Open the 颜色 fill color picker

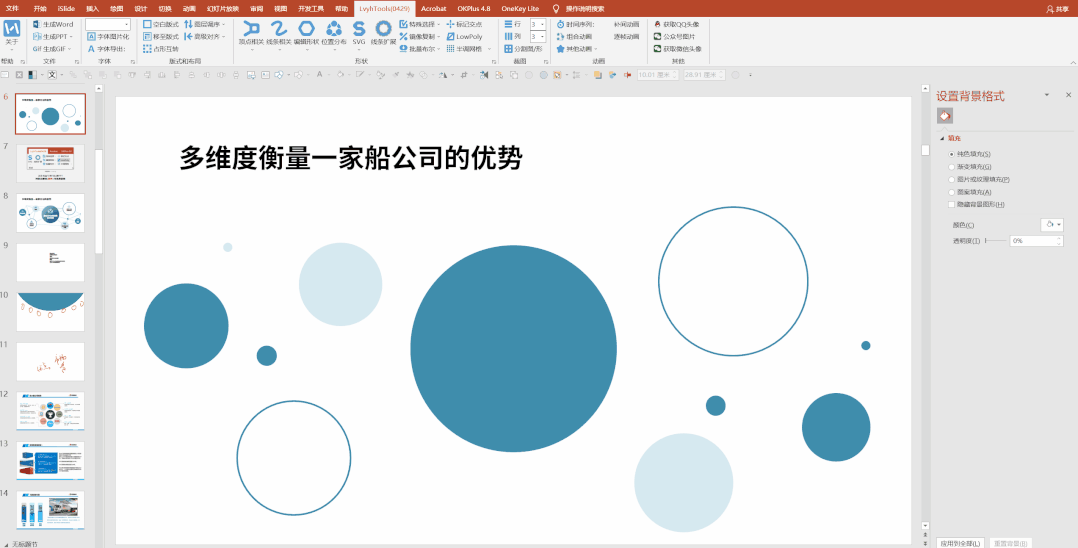point(1052,225)
